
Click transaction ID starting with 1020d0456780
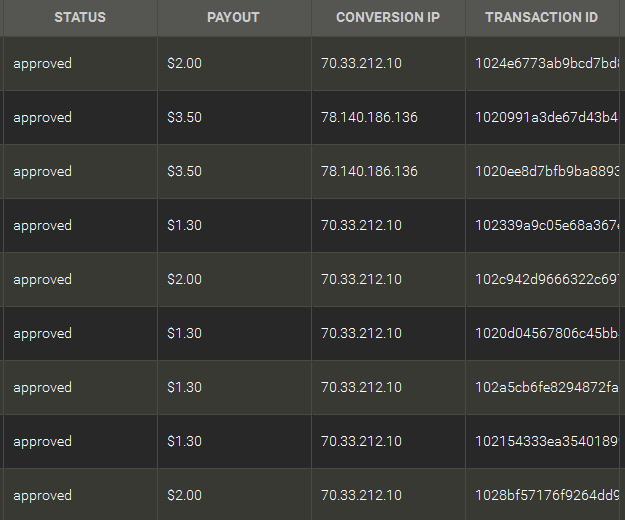point(548,334)
